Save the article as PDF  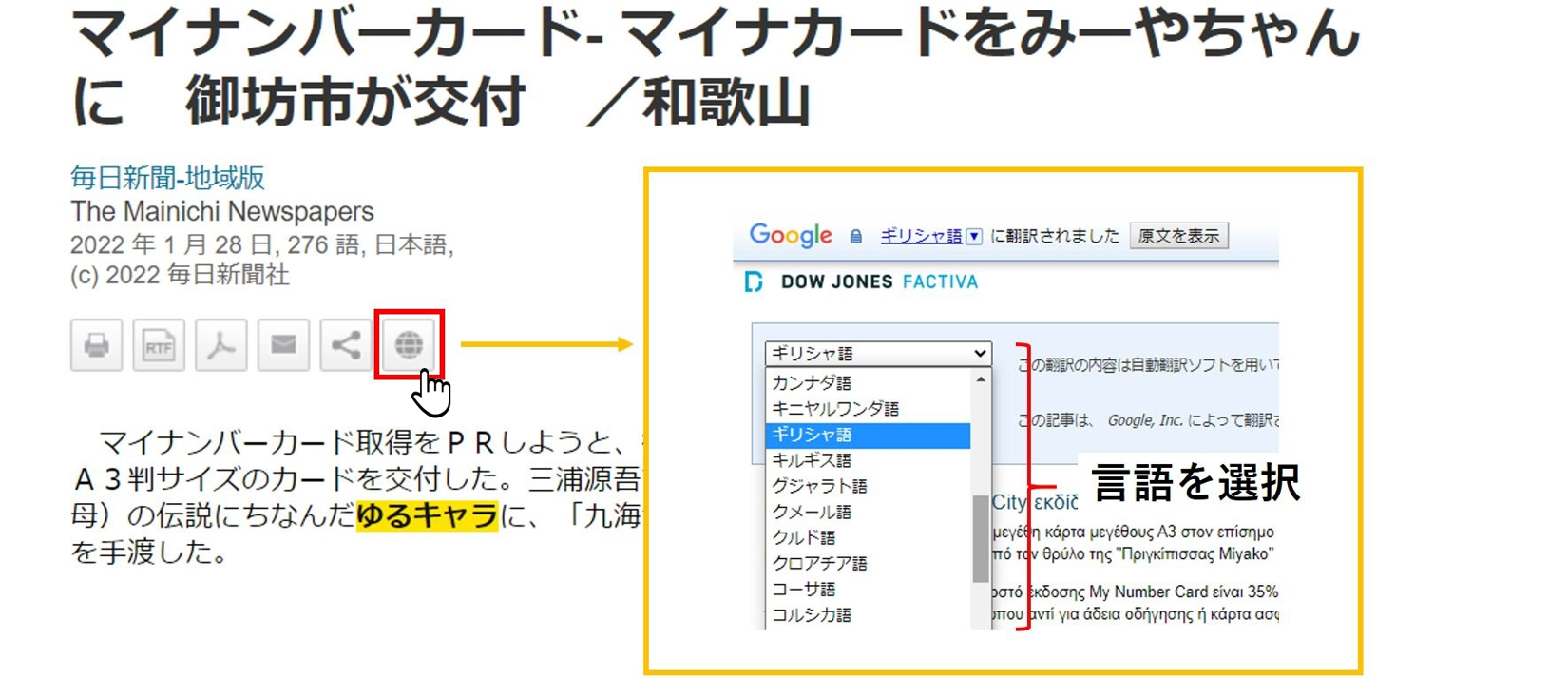pyautogui.click(x=220, y=344)
